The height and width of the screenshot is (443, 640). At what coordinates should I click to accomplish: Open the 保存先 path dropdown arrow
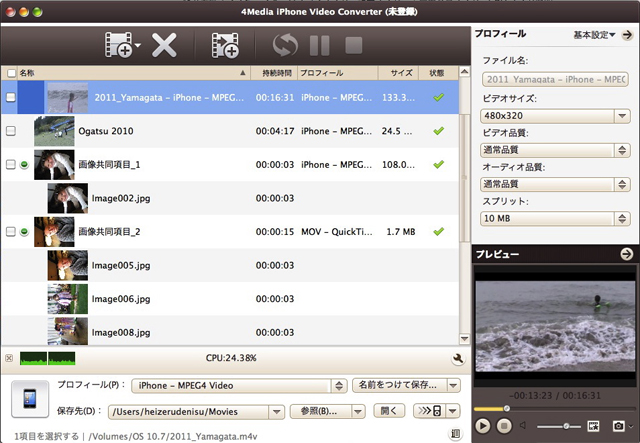pos(276,412)
